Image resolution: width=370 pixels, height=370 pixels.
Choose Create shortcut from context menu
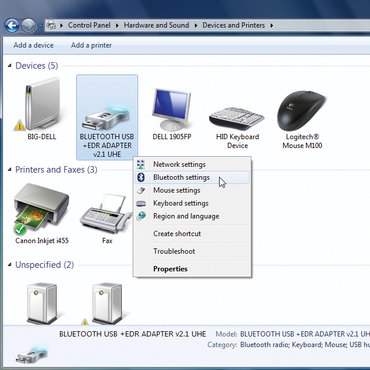192,234
